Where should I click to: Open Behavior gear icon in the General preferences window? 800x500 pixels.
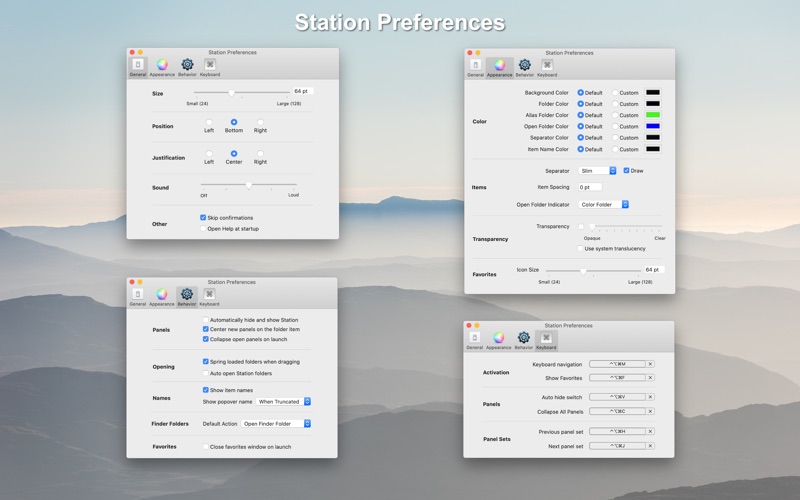coord(187,64)
